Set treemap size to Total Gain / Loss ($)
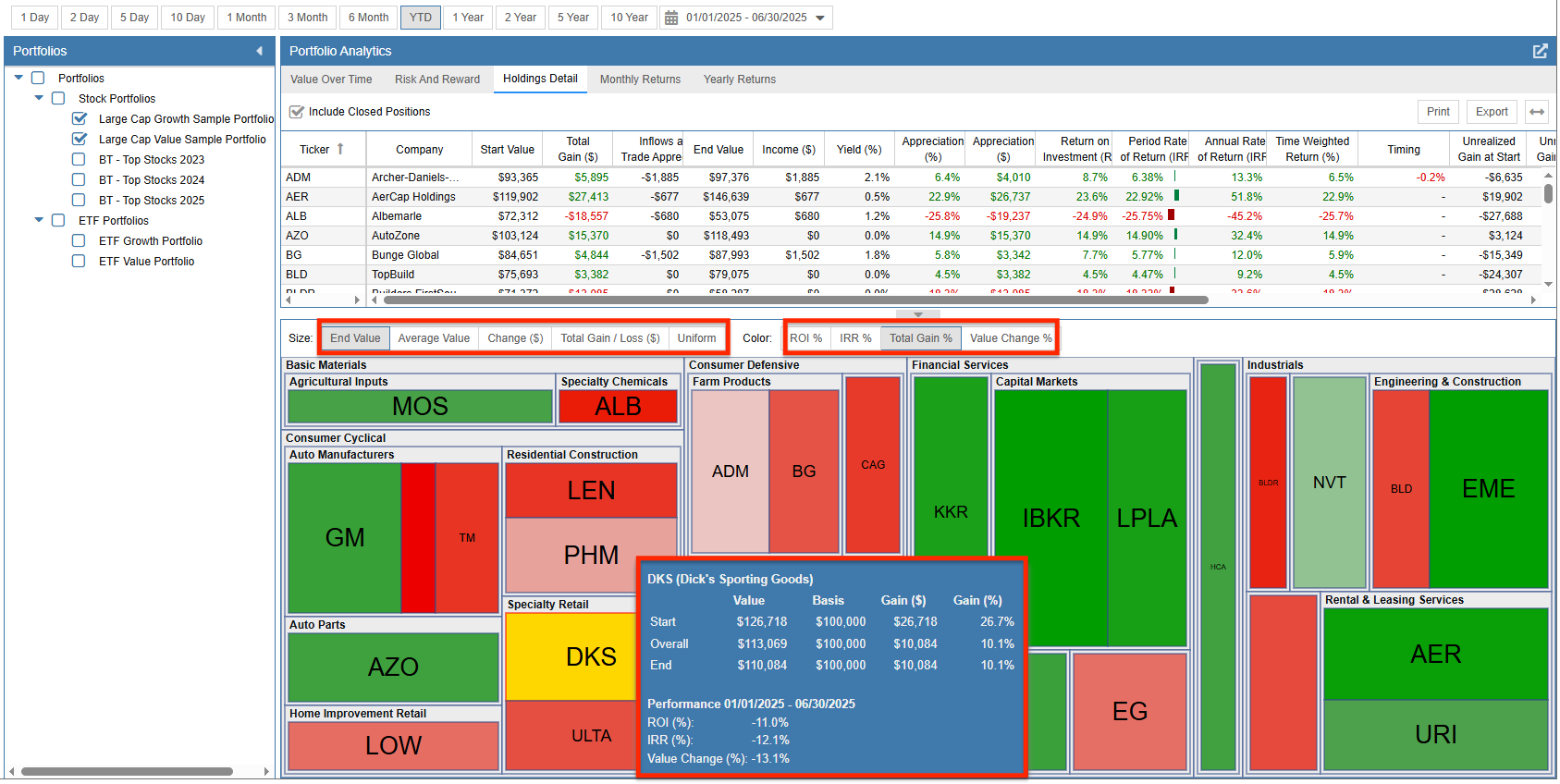 (x=610, y=338)
